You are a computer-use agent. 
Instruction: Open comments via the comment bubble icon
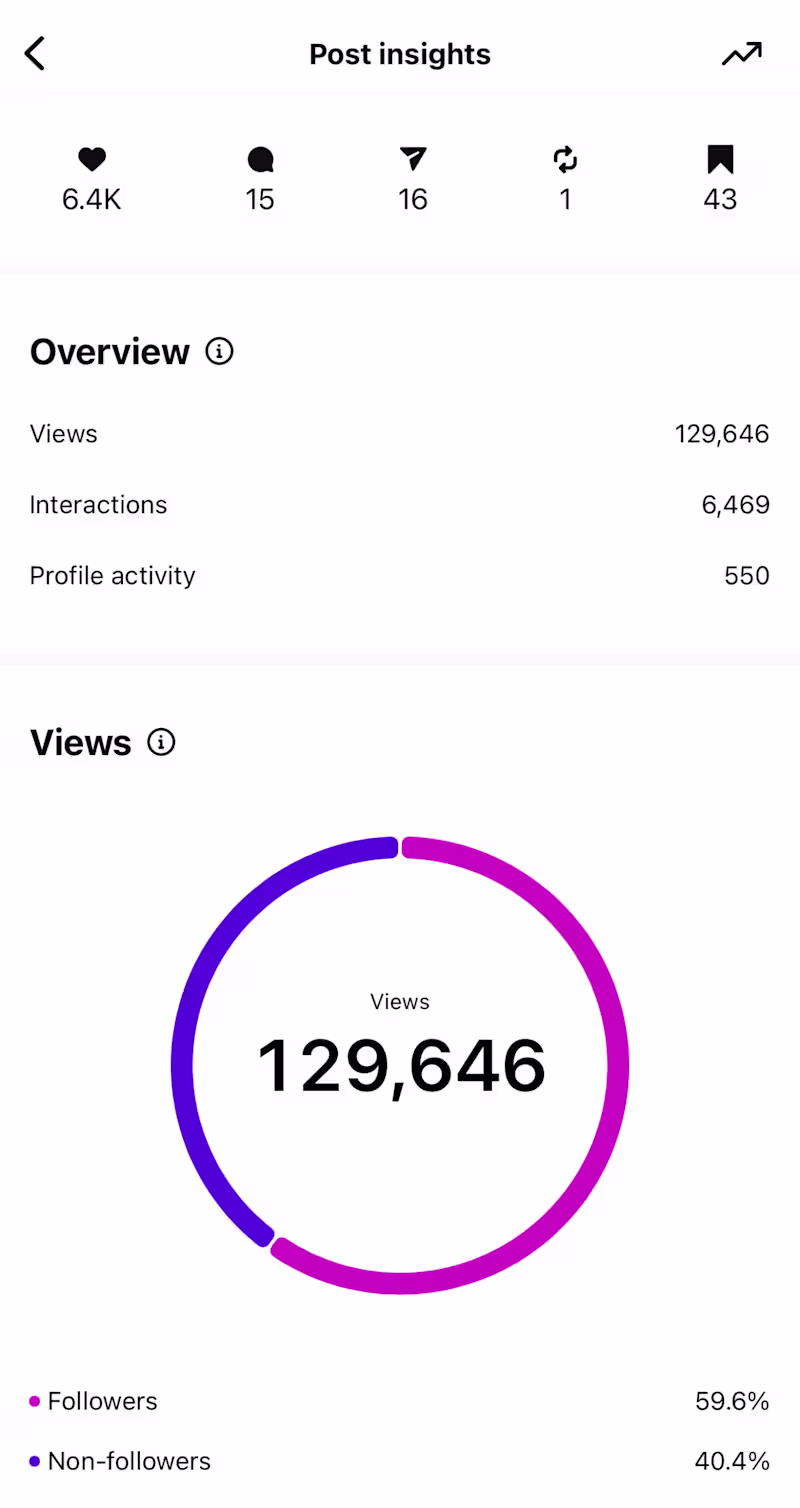(260, 159)
